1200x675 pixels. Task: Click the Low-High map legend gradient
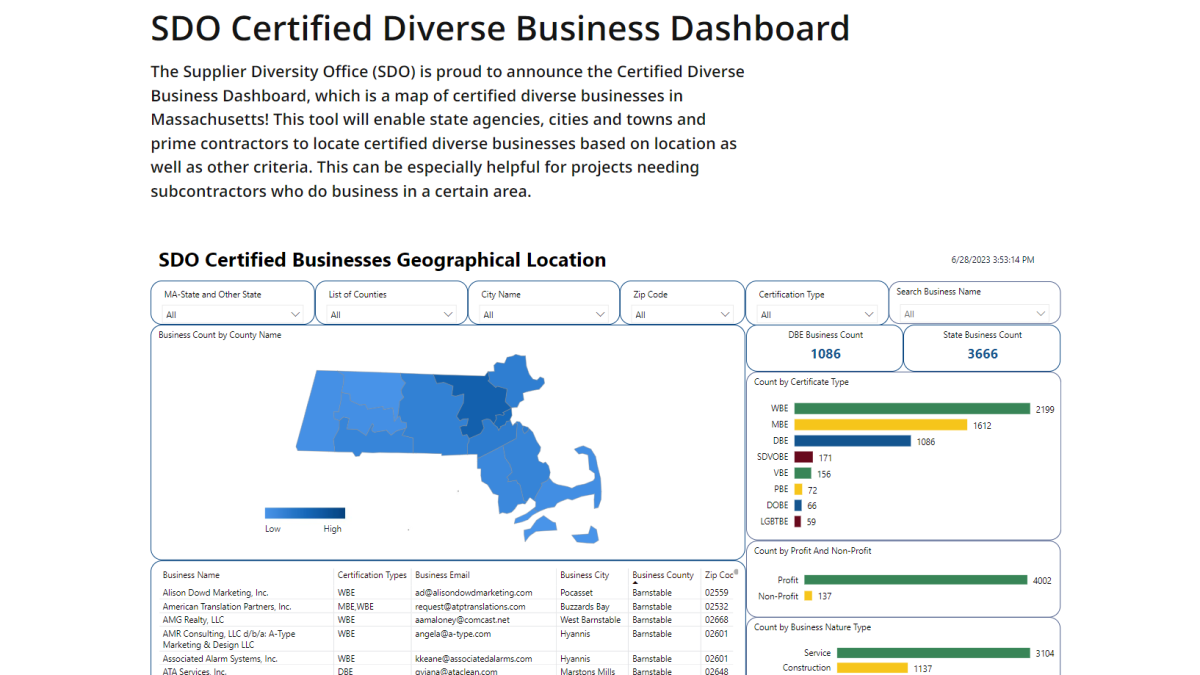click(x=305, y=513)
